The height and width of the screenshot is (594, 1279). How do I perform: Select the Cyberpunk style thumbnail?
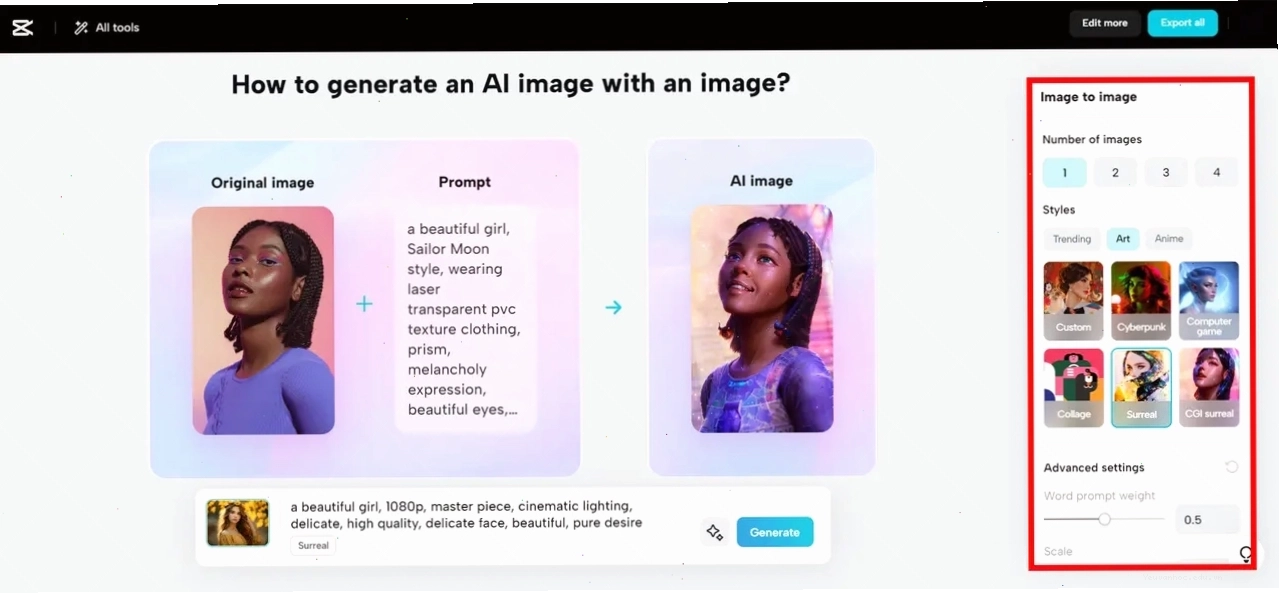coord(1141,300)
